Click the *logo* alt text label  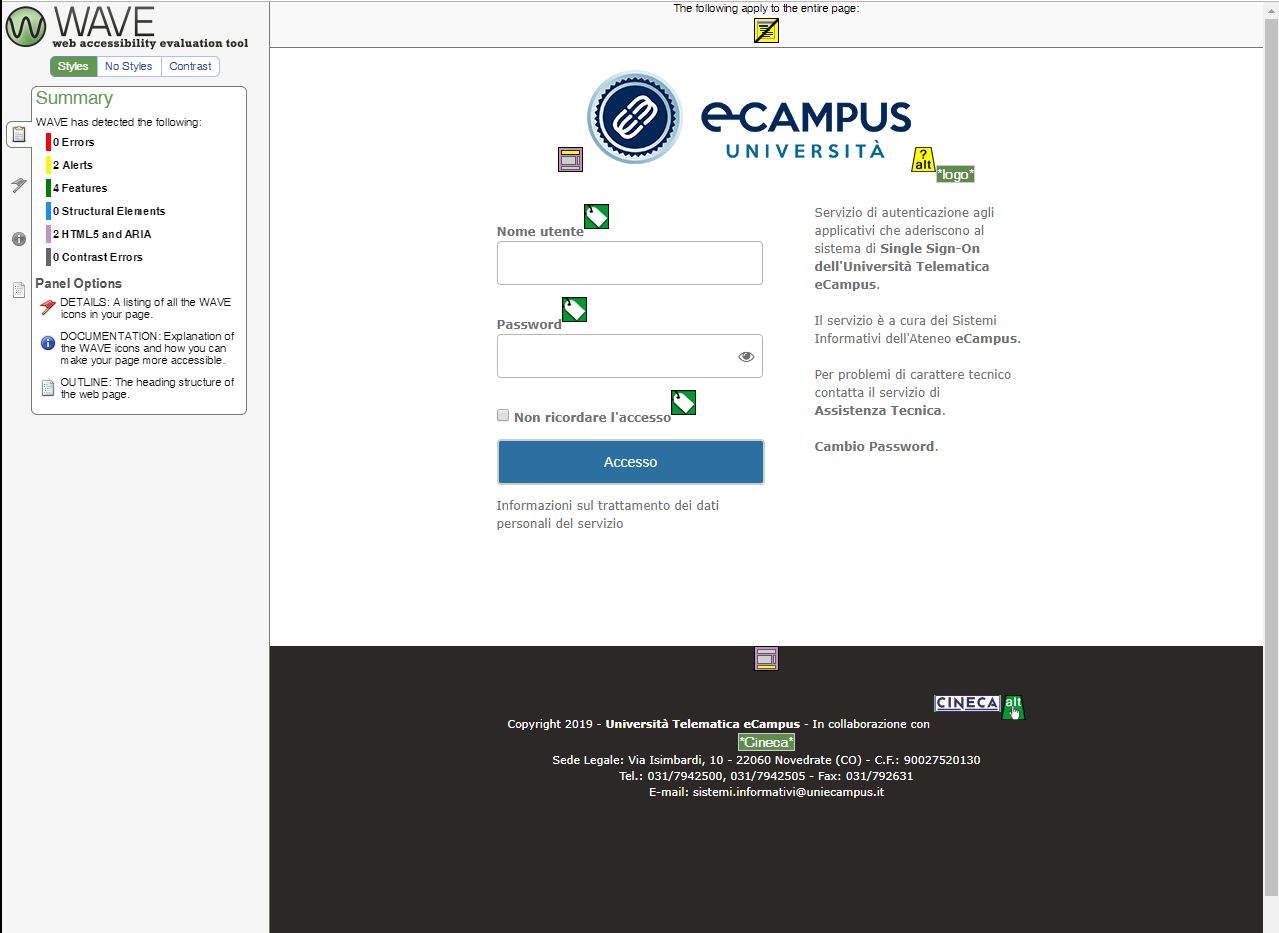[x=955, y=174]
